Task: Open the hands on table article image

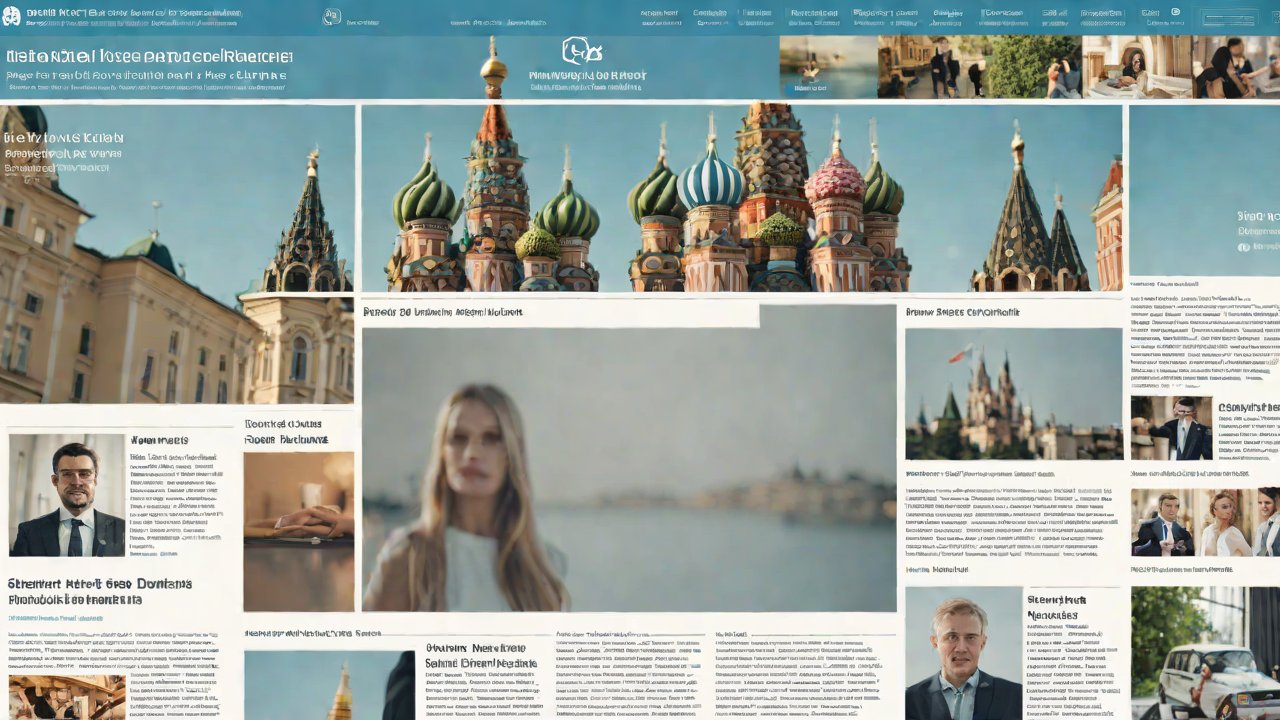Action: 298,530
